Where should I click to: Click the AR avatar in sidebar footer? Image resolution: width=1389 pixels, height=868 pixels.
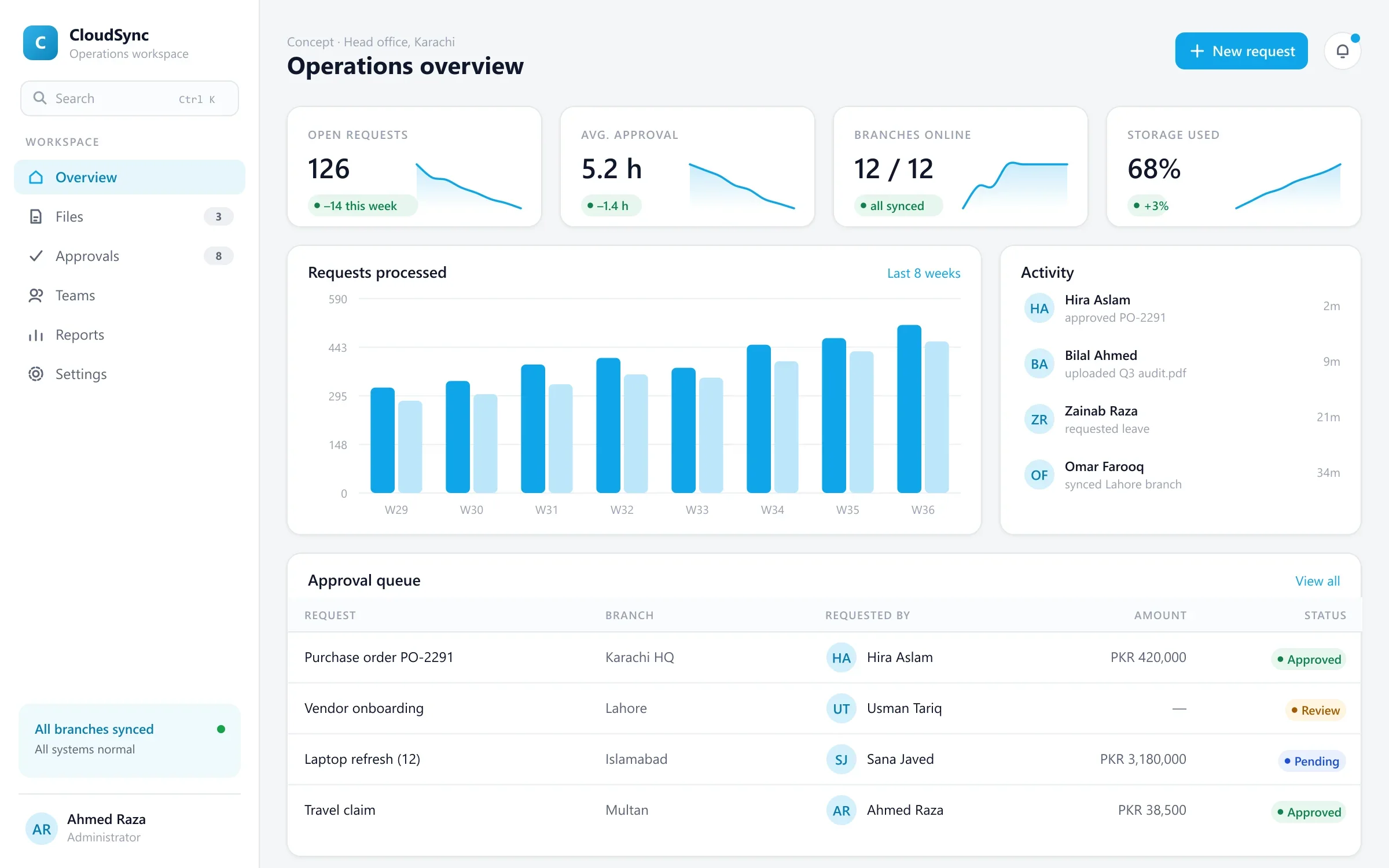point(42,829)
